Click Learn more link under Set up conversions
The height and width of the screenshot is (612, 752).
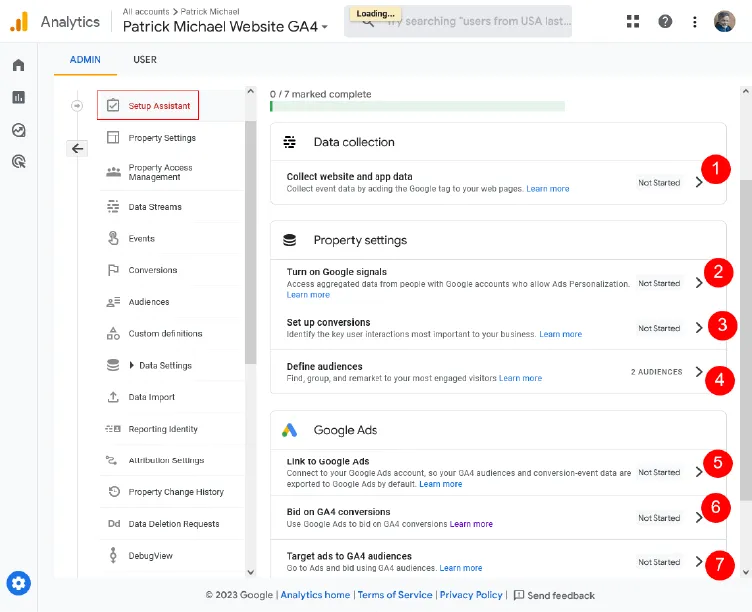(560, 334)
